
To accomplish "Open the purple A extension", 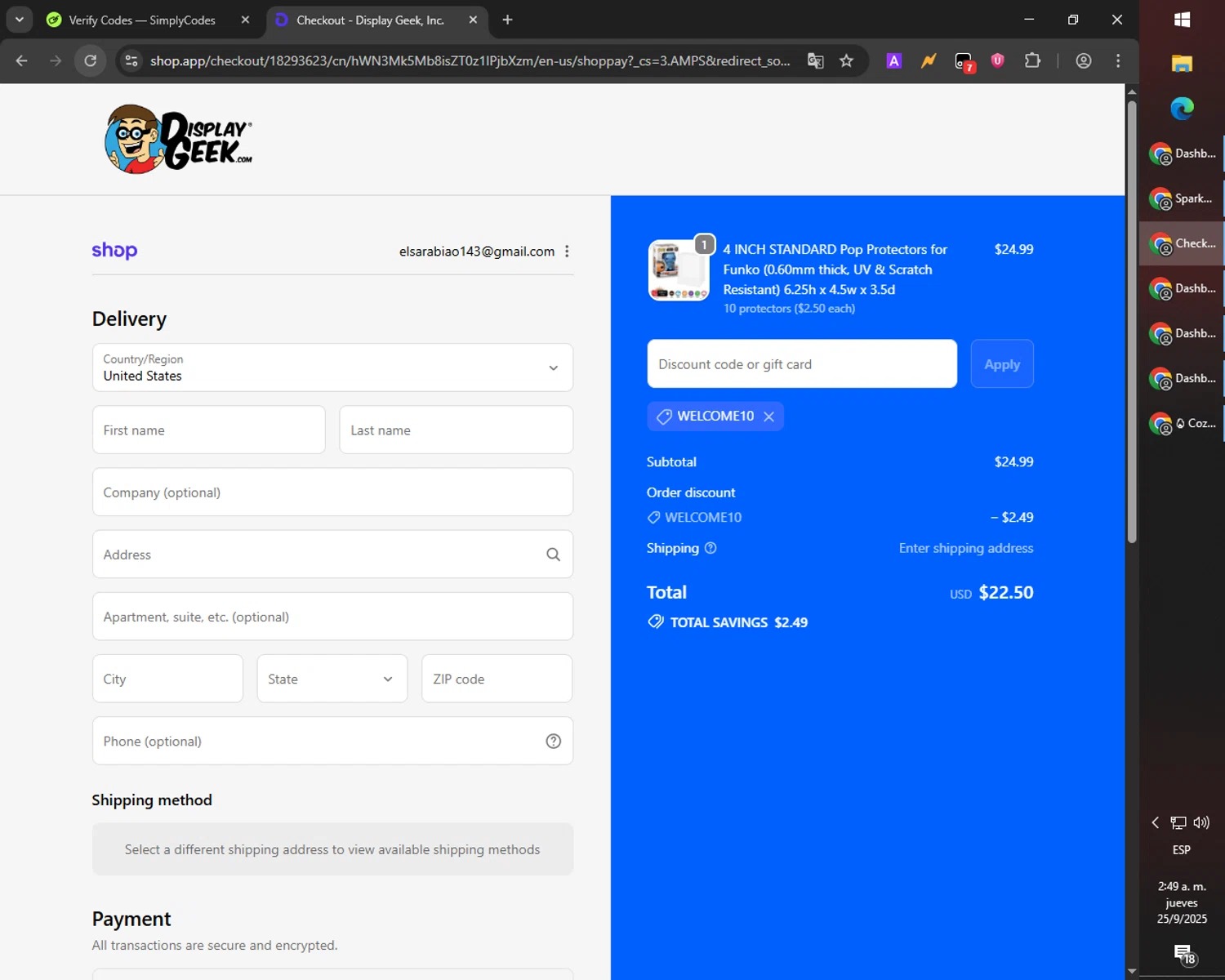I will point(894,60).
